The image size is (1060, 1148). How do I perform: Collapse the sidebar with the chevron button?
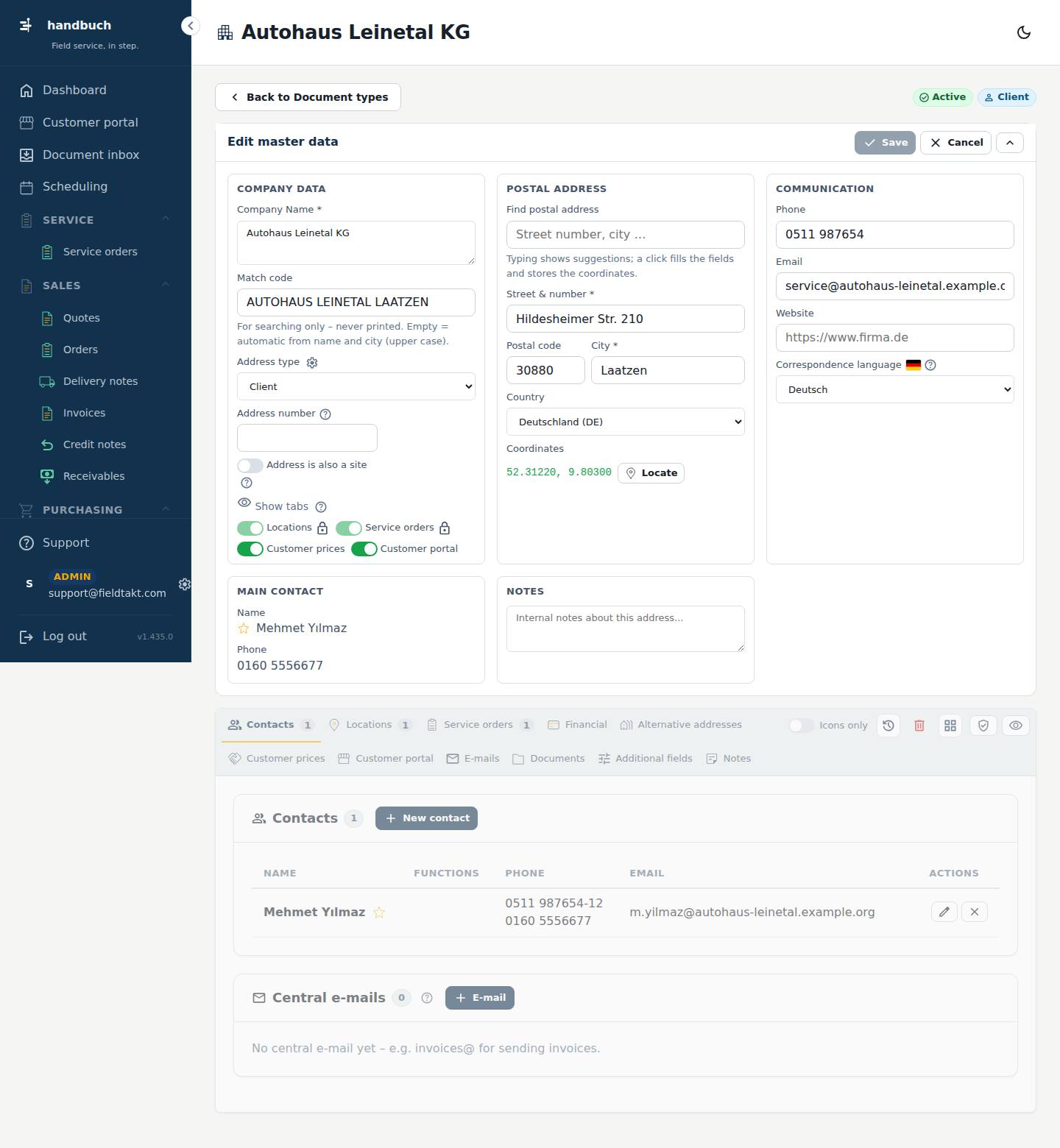(x=190, y=26)
